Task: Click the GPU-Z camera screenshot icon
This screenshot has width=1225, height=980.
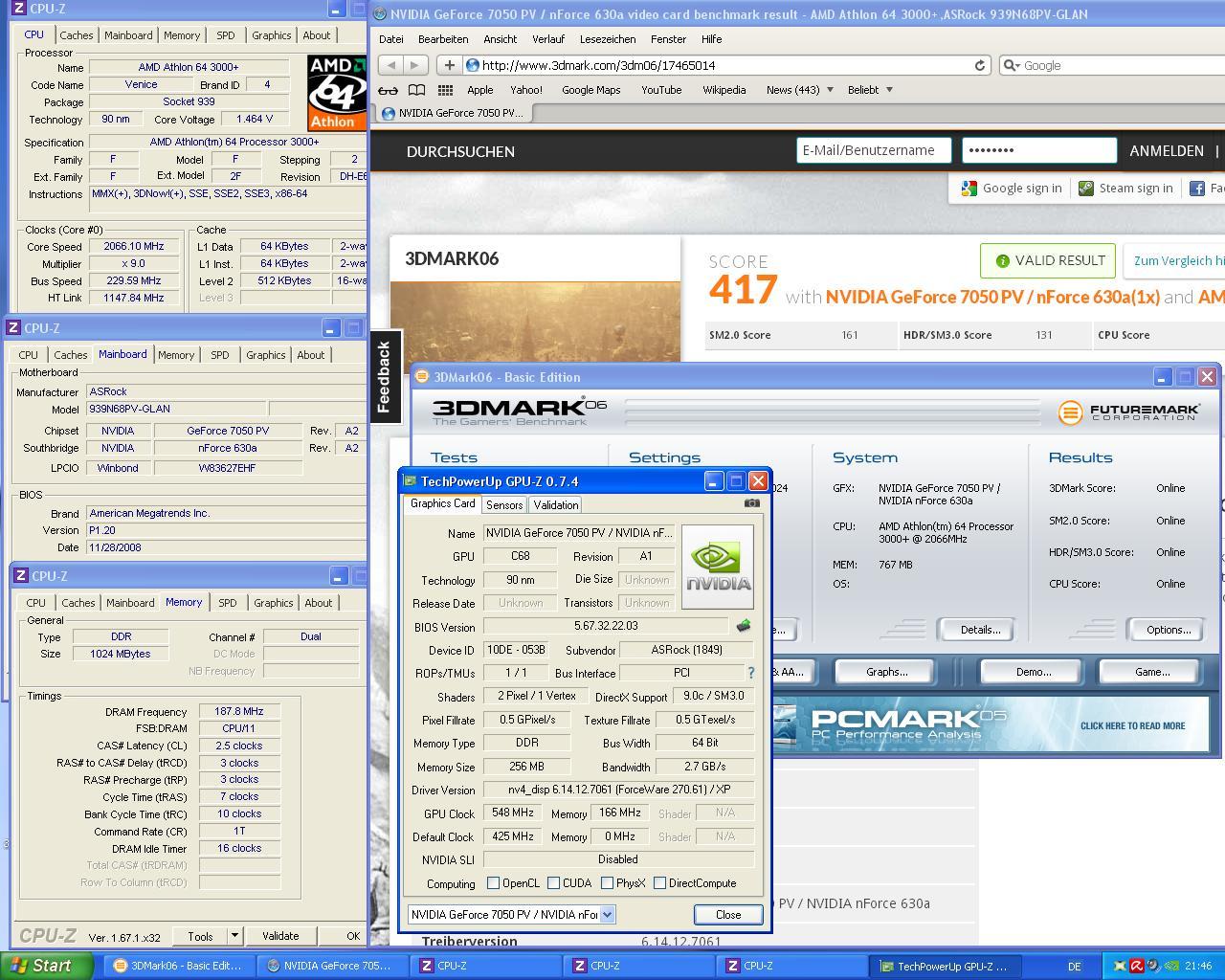Action: [x=752, y=503]
